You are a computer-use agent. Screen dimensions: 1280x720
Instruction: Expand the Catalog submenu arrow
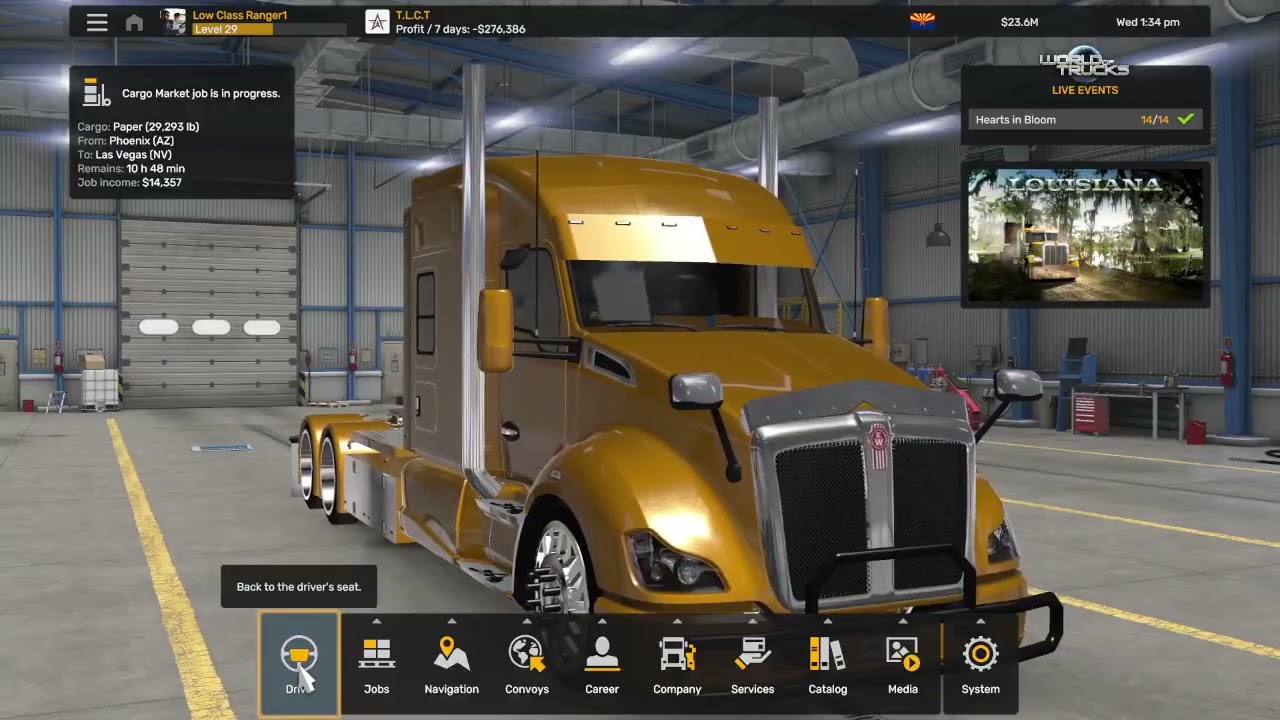click(x=827, y=620)
